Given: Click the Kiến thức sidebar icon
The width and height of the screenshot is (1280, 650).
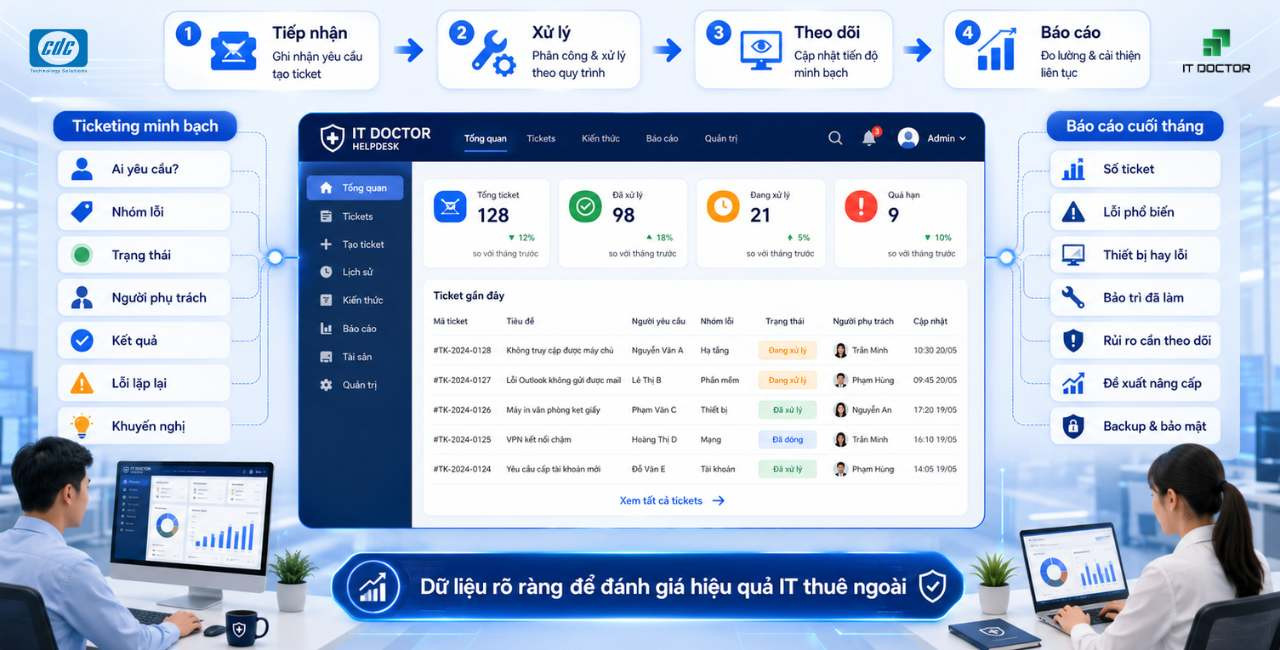Looking at the screenshot, I should [326, 300].
